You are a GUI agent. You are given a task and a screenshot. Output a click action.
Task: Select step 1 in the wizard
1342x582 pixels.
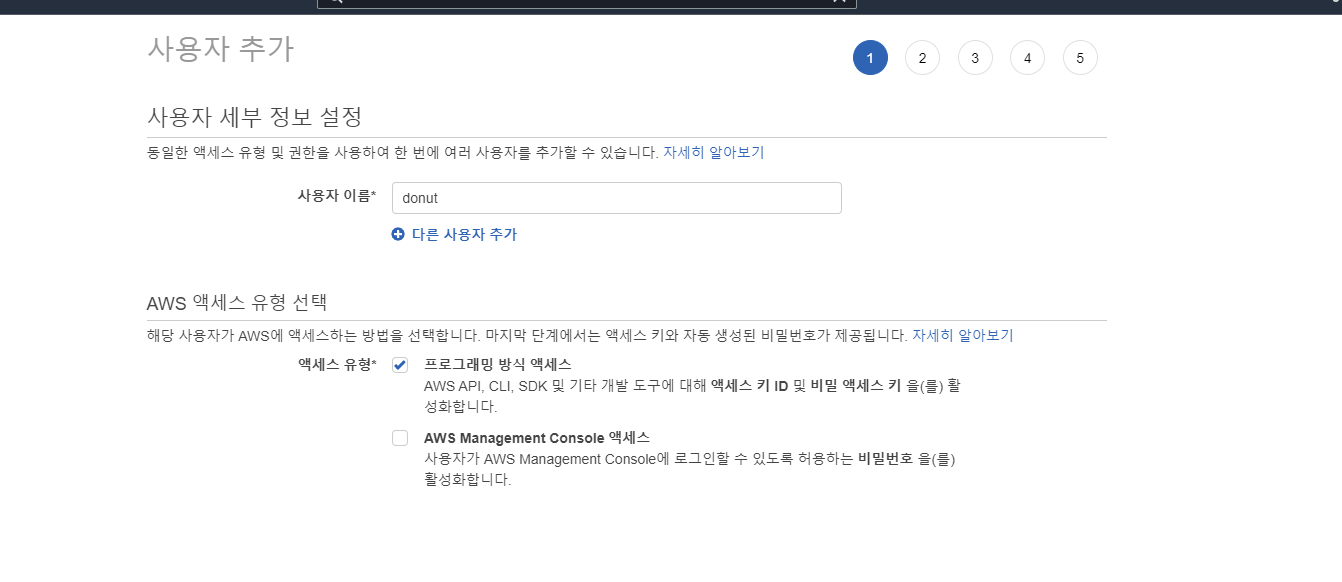(x=870, y=58)
